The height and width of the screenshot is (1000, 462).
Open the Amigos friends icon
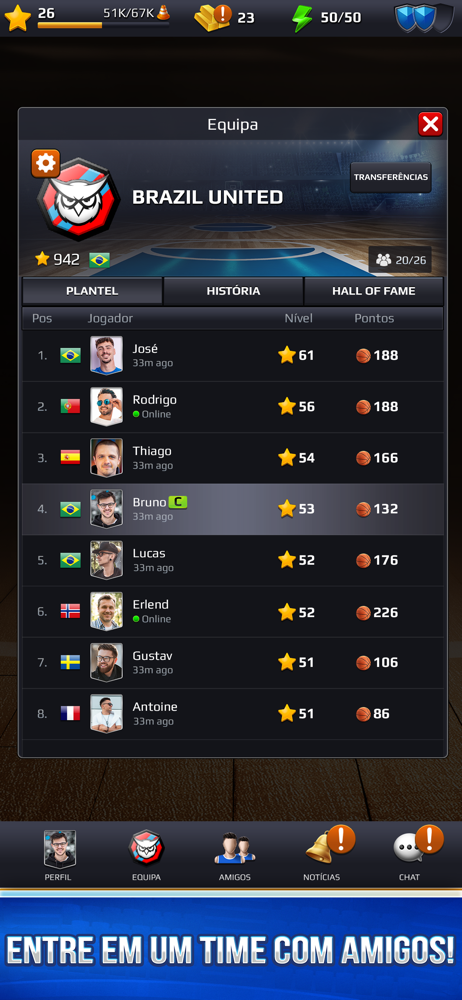[x=234, y=848]
